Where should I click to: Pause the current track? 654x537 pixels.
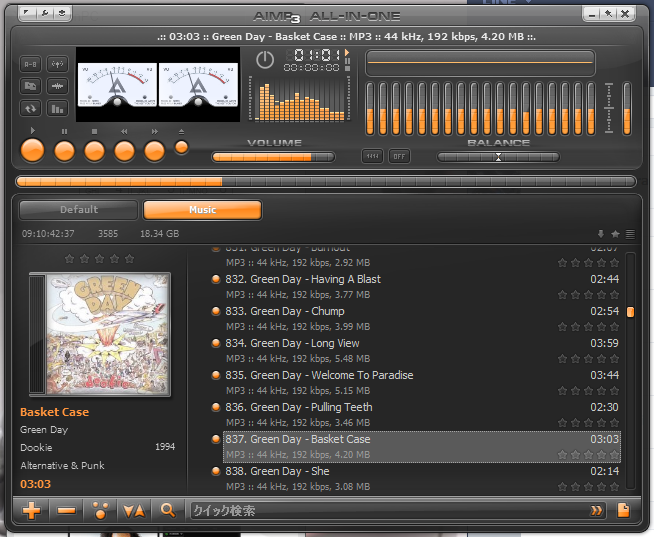[64, 151]
